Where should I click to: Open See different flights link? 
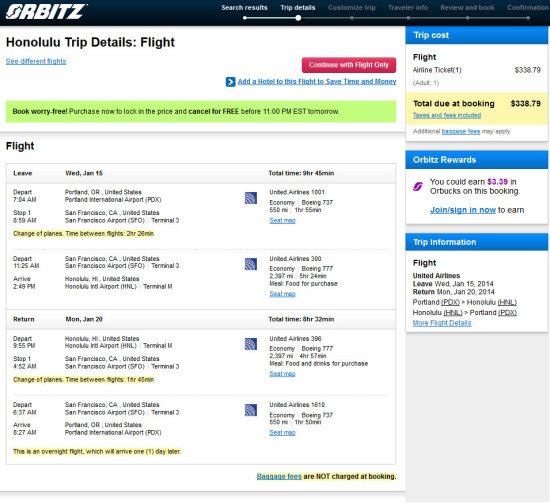(x=36, y=61)
